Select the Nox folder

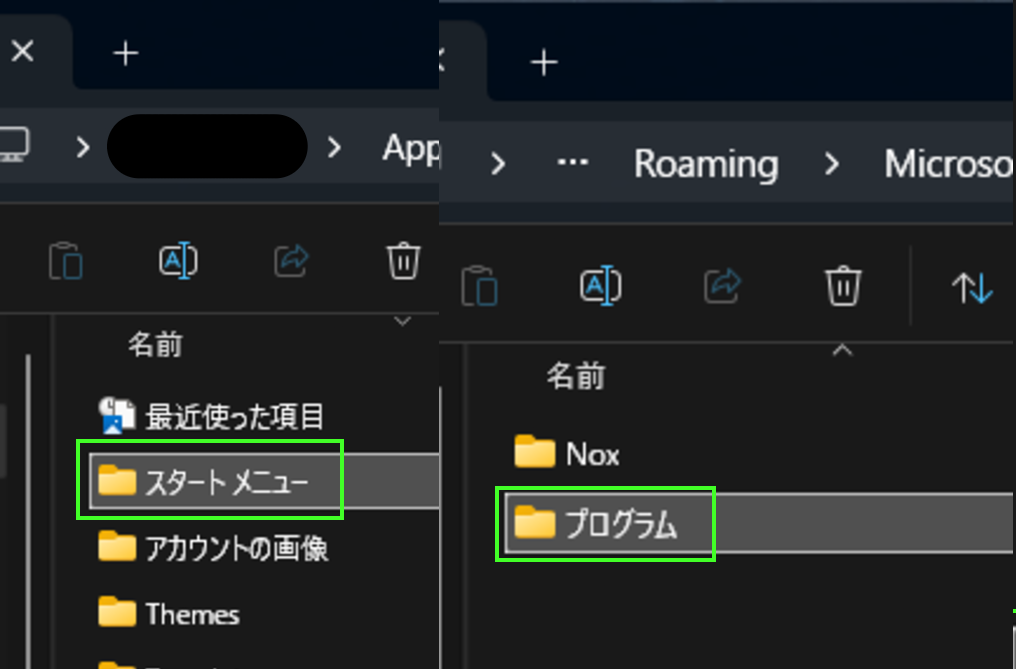tap(567, 453)
